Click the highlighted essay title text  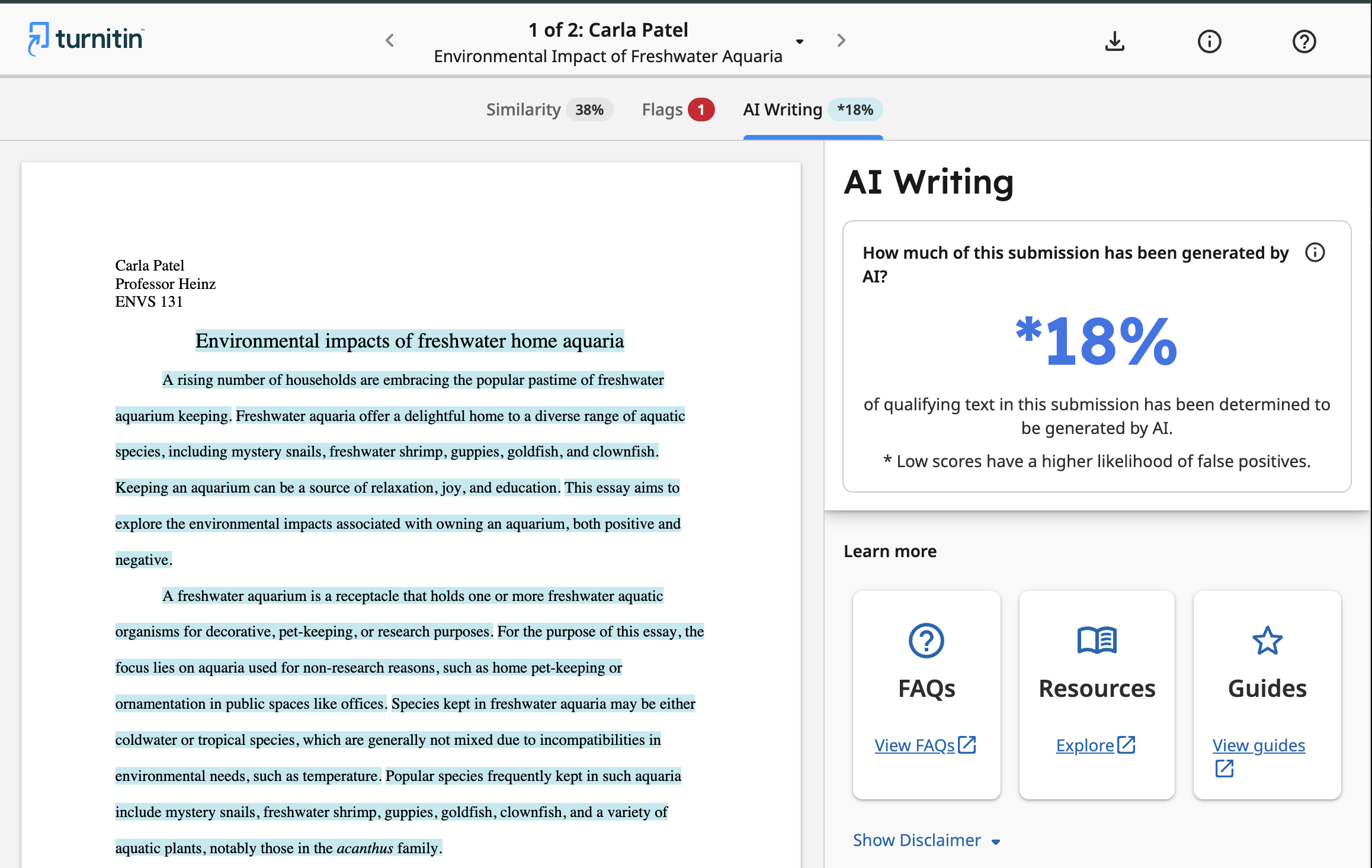coord(409,341)
